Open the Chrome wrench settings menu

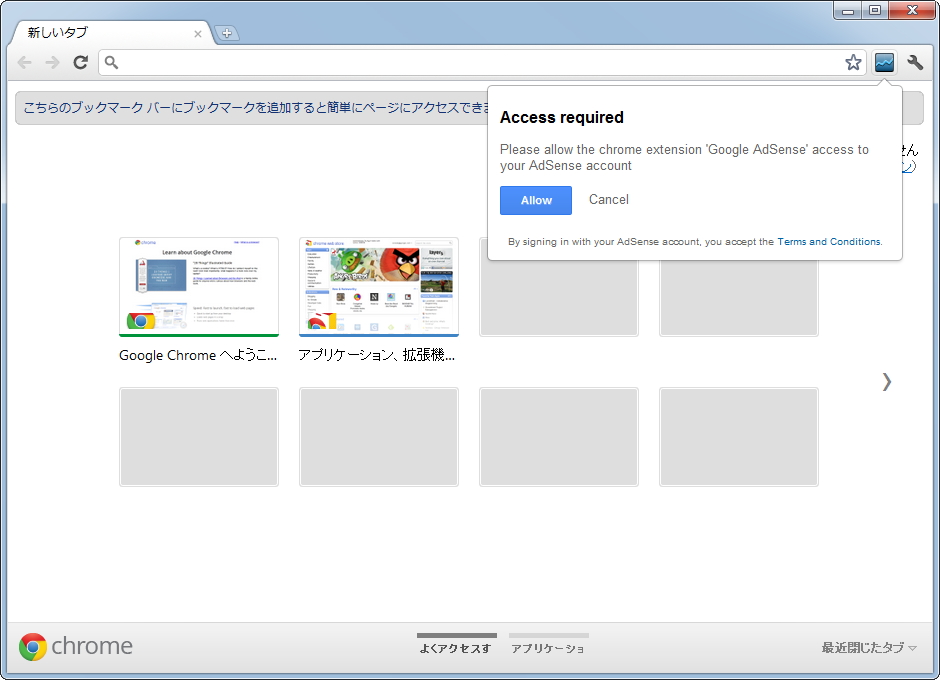pos(915,62)
